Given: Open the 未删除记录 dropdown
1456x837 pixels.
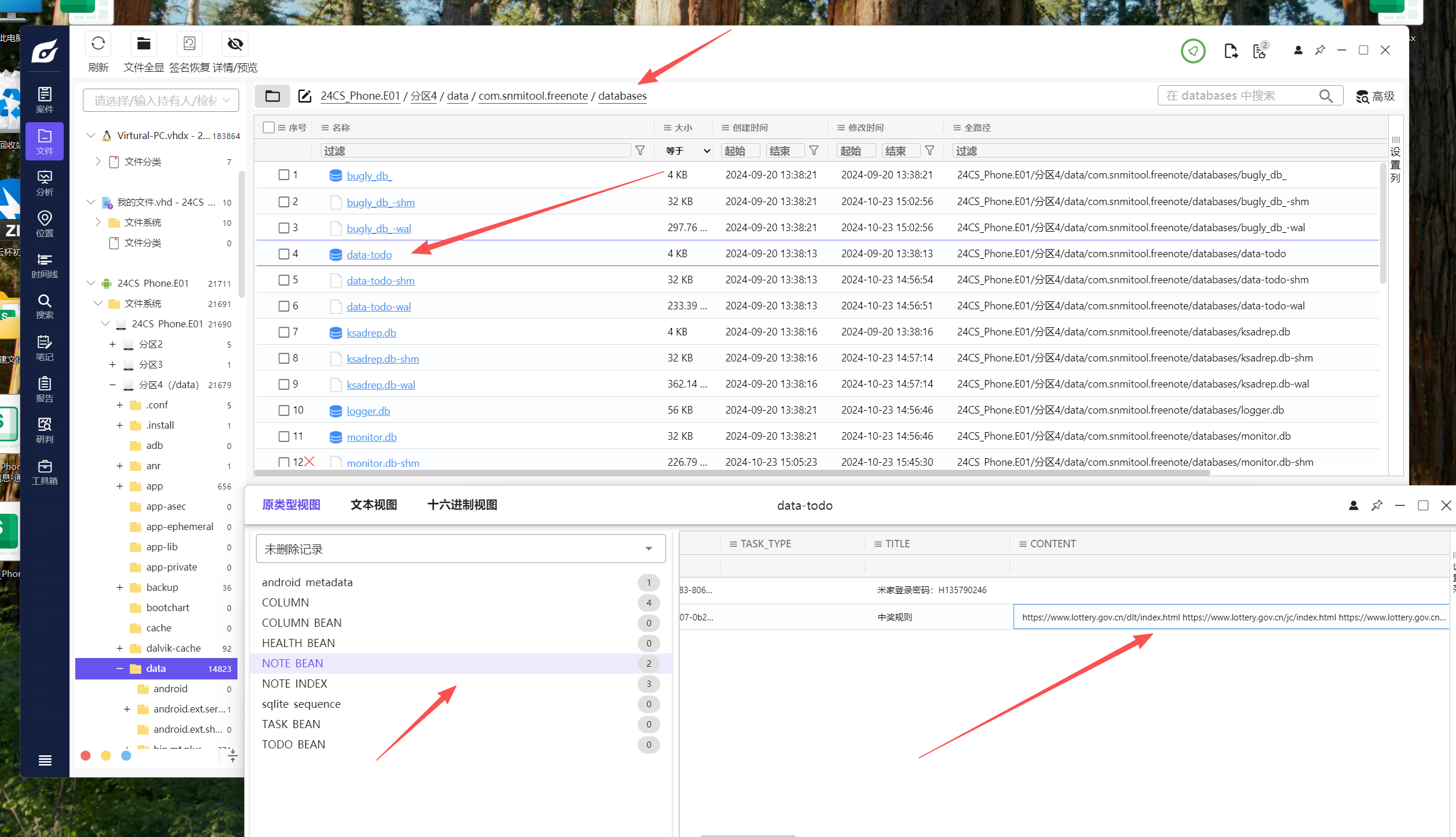Looking at the screenshot, I should pyautogui.click(x=460, y=549).
